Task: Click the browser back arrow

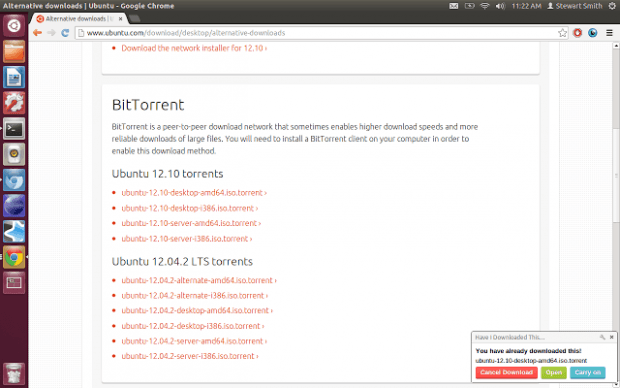Action: point(38,33)
